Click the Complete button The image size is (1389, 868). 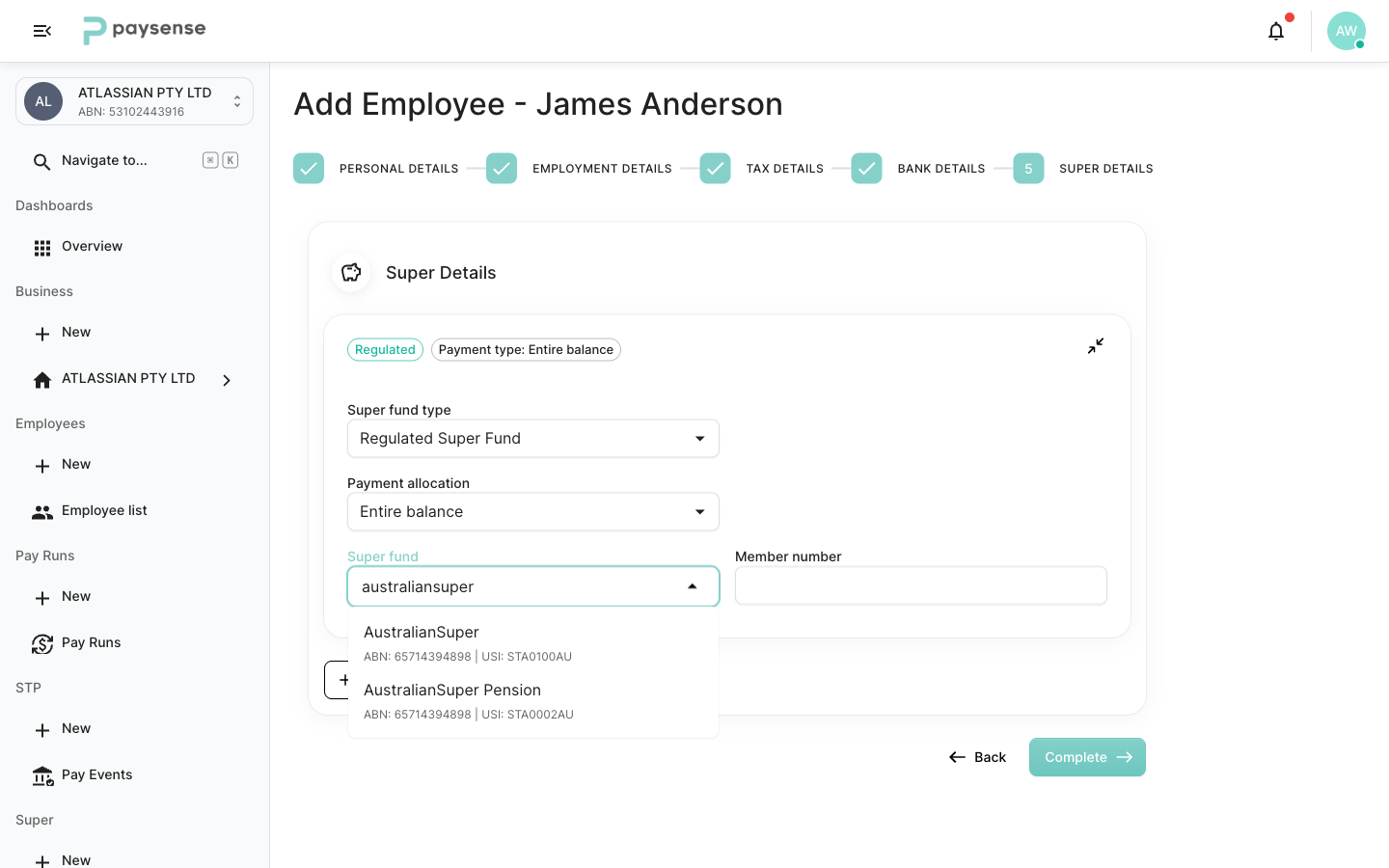click(1087, 757)
